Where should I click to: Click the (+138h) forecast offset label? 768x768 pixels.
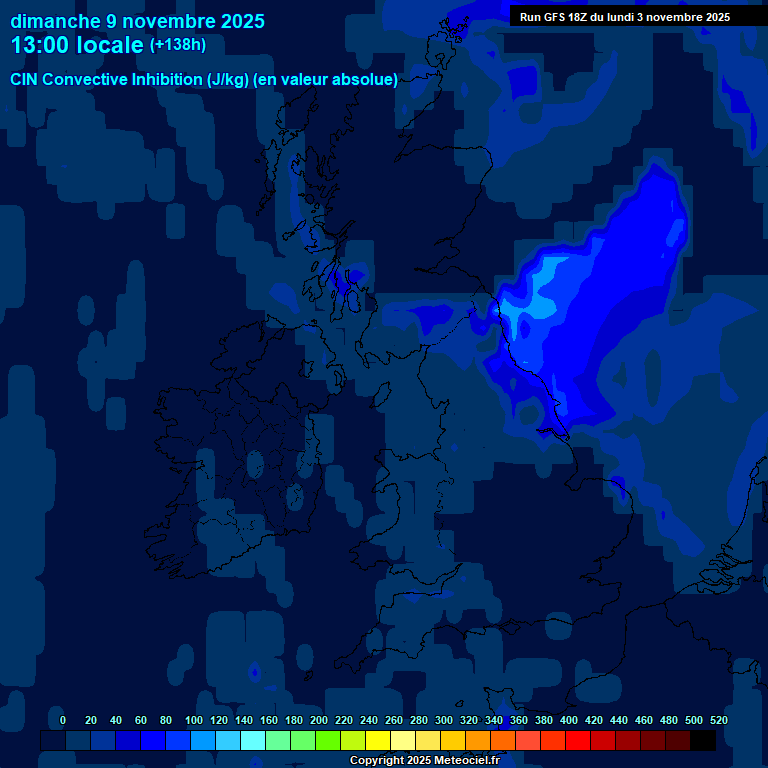click(x=177, y=46)
